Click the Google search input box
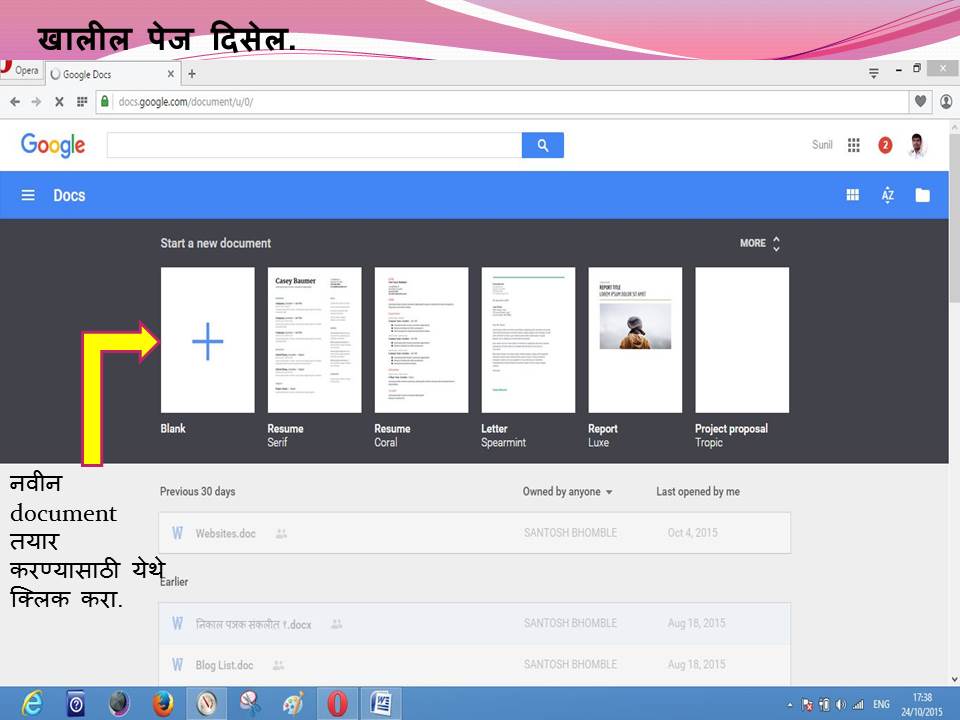 (314, 145)
